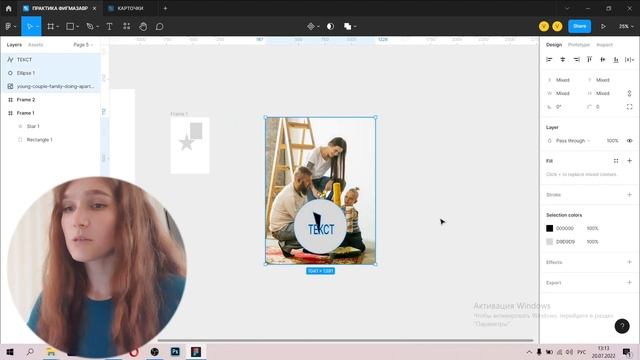Open Move tool dropdown arrow
This screenshot has height=360, width=640.
tap(37, 27)
